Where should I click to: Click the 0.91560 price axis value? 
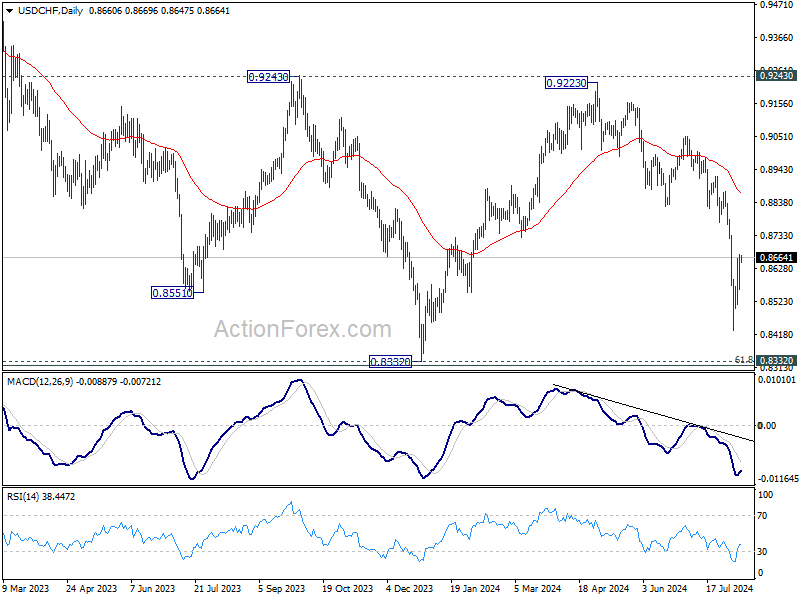tap(777, 104)
